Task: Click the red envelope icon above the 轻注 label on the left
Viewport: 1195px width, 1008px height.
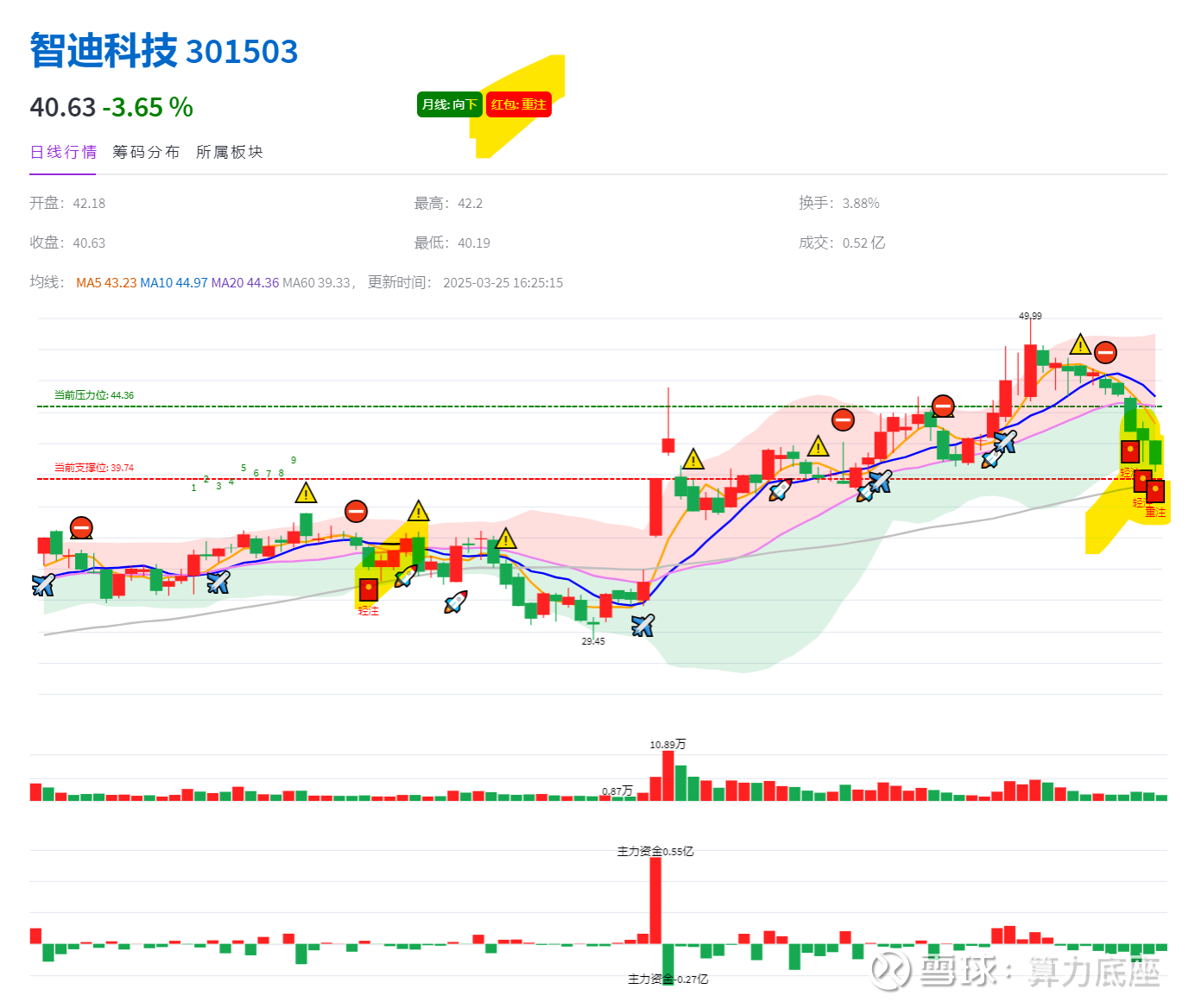Action: click(369, 589)
